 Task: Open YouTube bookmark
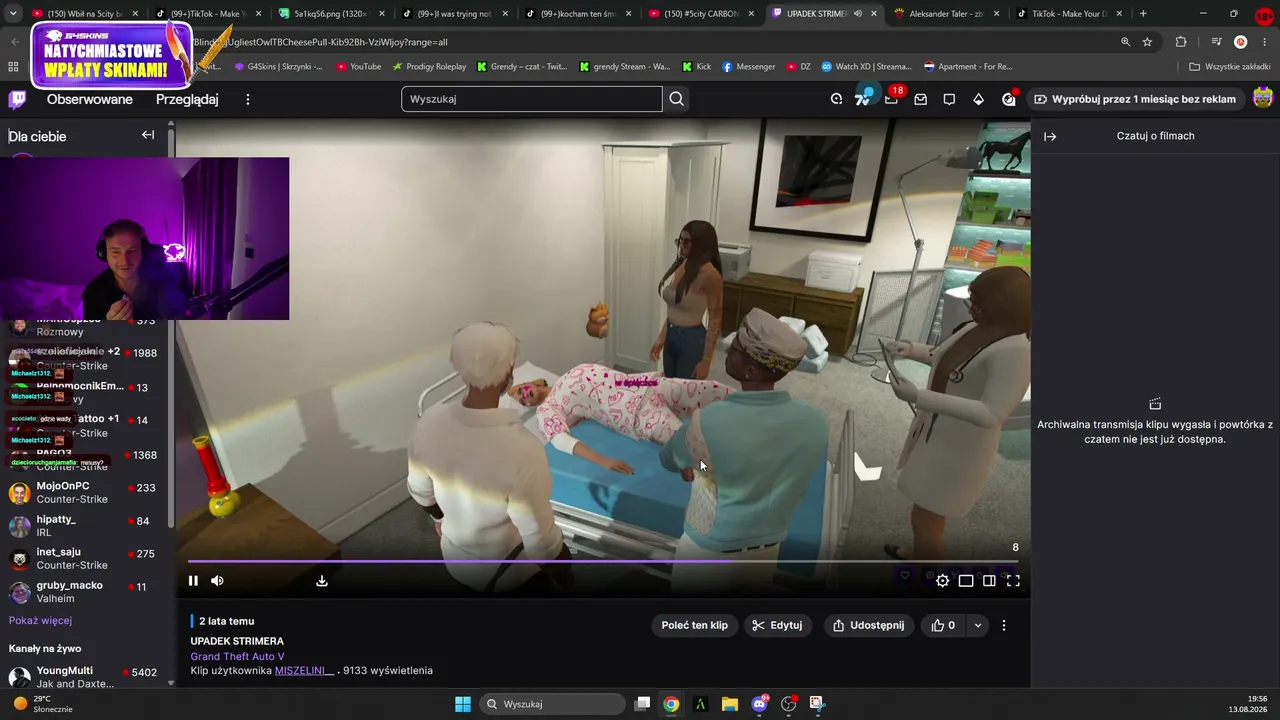[x=358, y=67]
